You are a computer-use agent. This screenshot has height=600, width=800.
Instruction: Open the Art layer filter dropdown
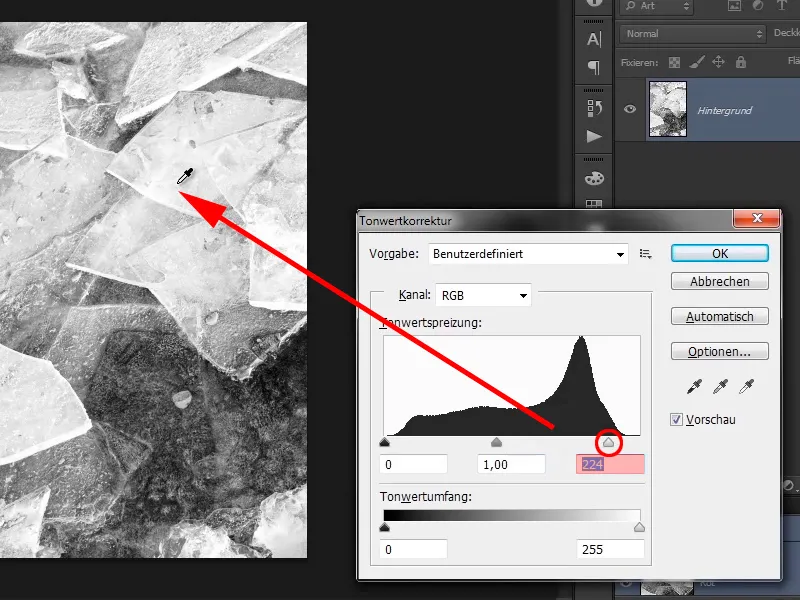pyautogui.click(x=658, y=6)
